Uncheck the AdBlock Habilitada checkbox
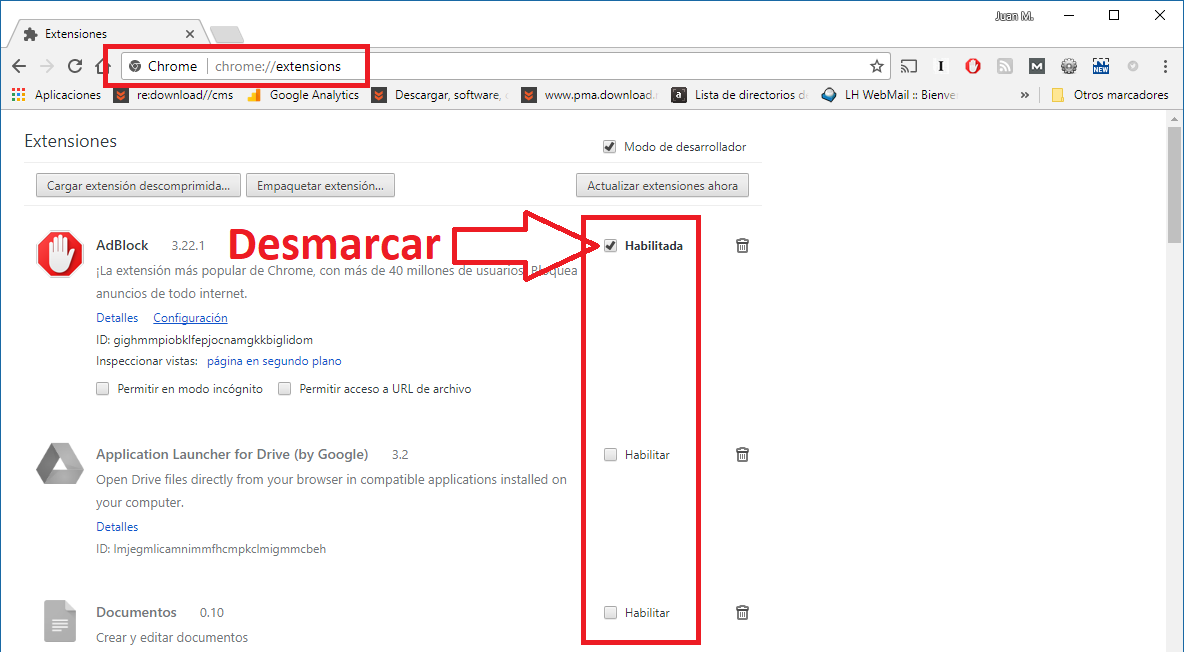Screen dimensions: 1184x652 click(610, 246)
